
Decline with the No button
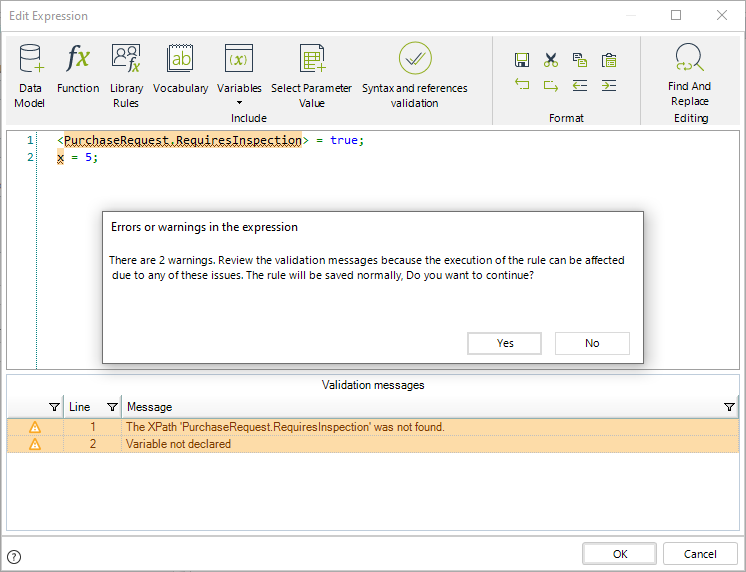592,343
